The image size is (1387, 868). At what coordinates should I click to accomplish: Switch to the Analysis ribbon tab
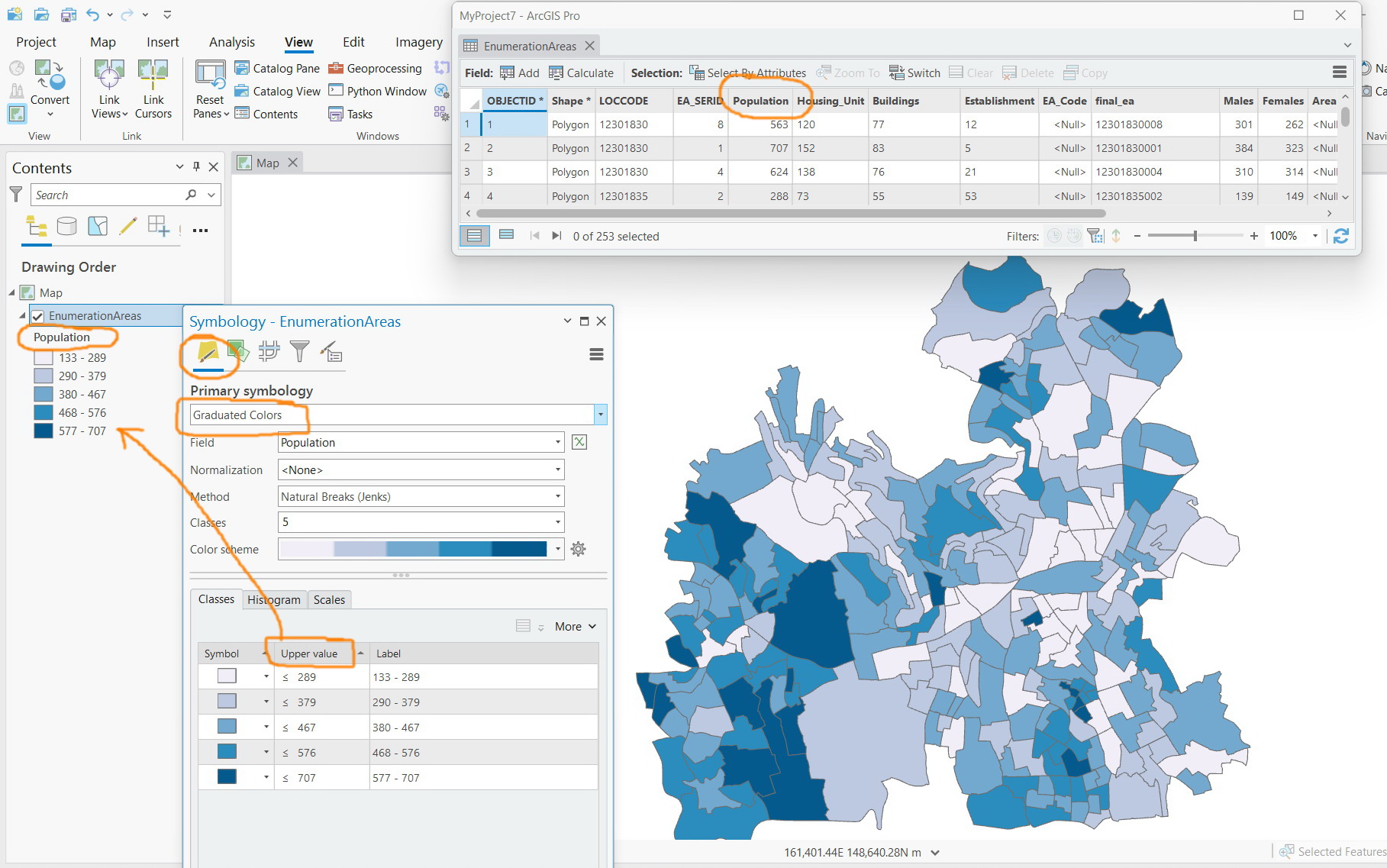click(x=232, y=42)
